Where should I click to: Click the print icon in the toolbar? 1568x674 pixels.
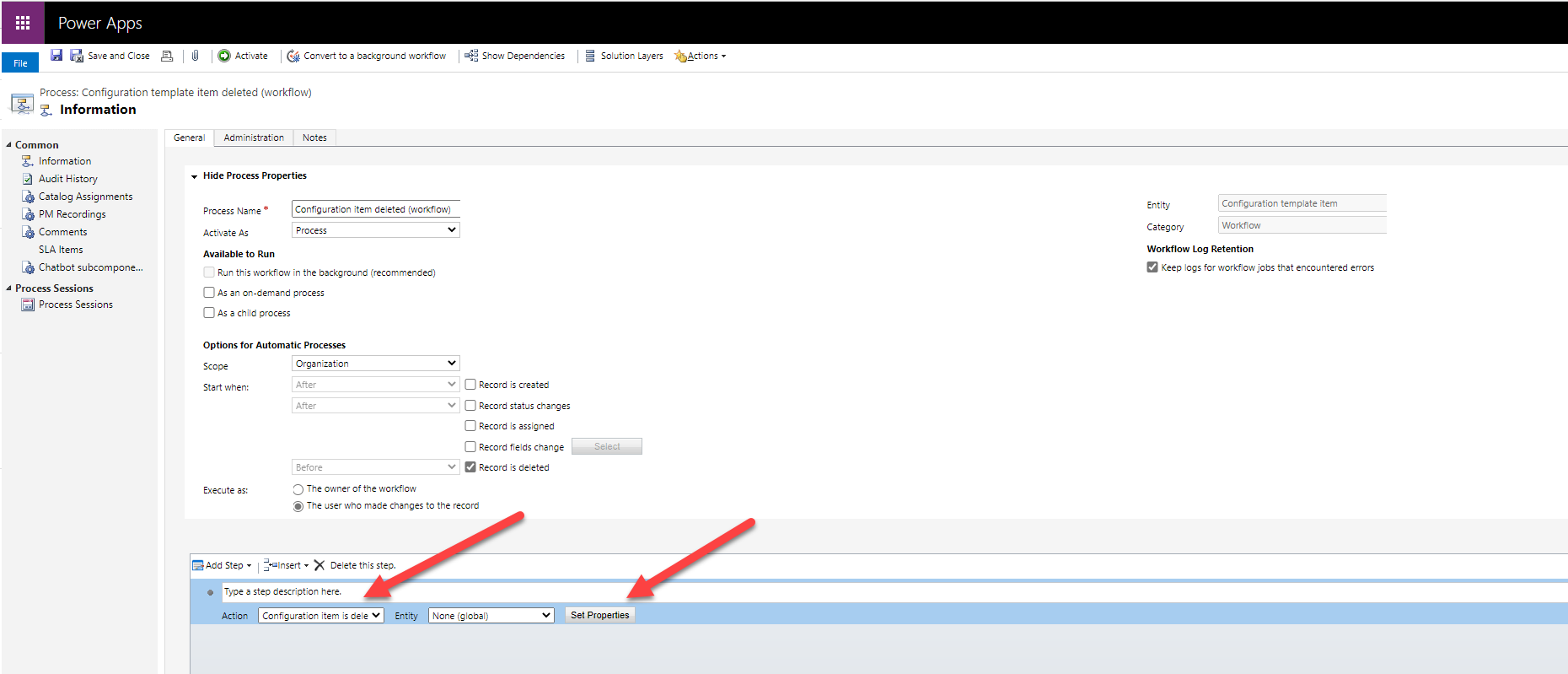coord(167,56)
